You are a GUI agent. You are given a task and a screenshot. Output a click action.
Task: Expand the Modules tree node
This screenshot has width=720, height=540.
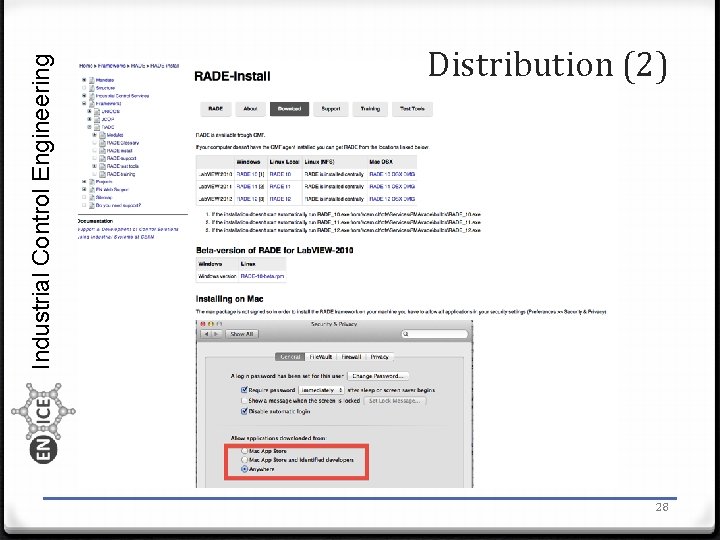click(95, 135)
